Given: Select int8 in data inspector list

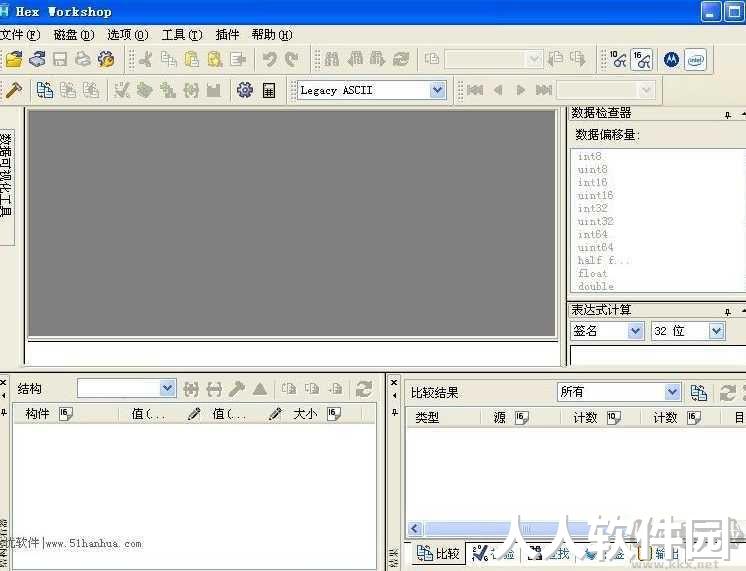Looking at the screenshot, I should (x=590, y=157).
